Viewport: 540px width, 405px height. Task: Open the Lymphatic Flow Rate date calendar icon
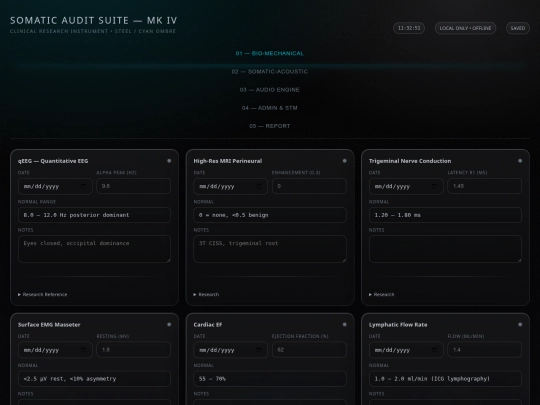coord(434,350)
